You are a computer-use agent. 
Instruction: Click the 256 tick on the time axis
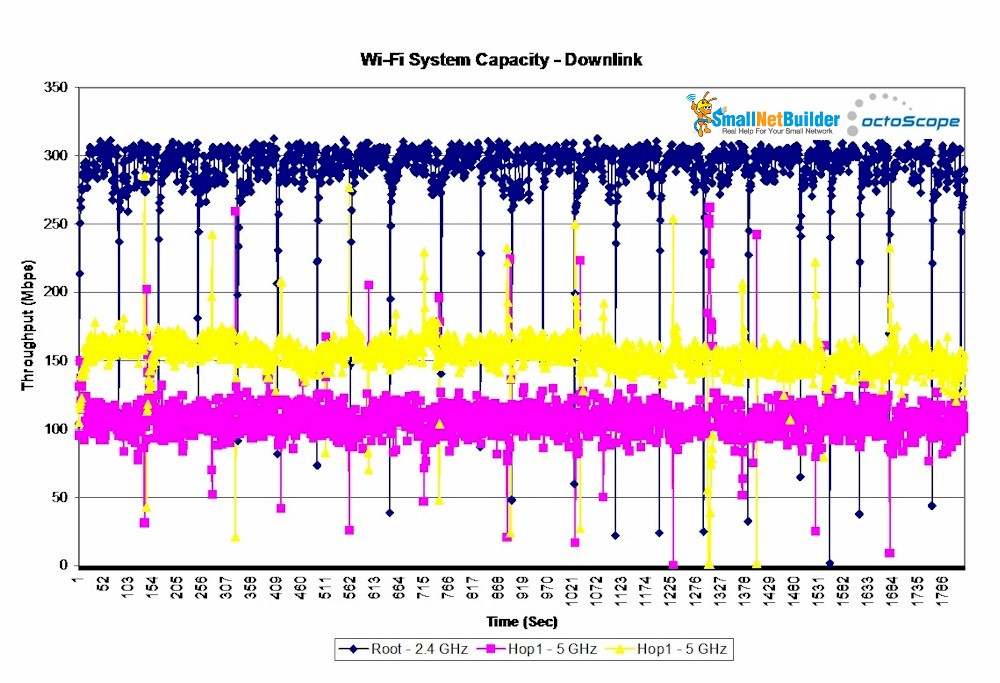point(202,586)
